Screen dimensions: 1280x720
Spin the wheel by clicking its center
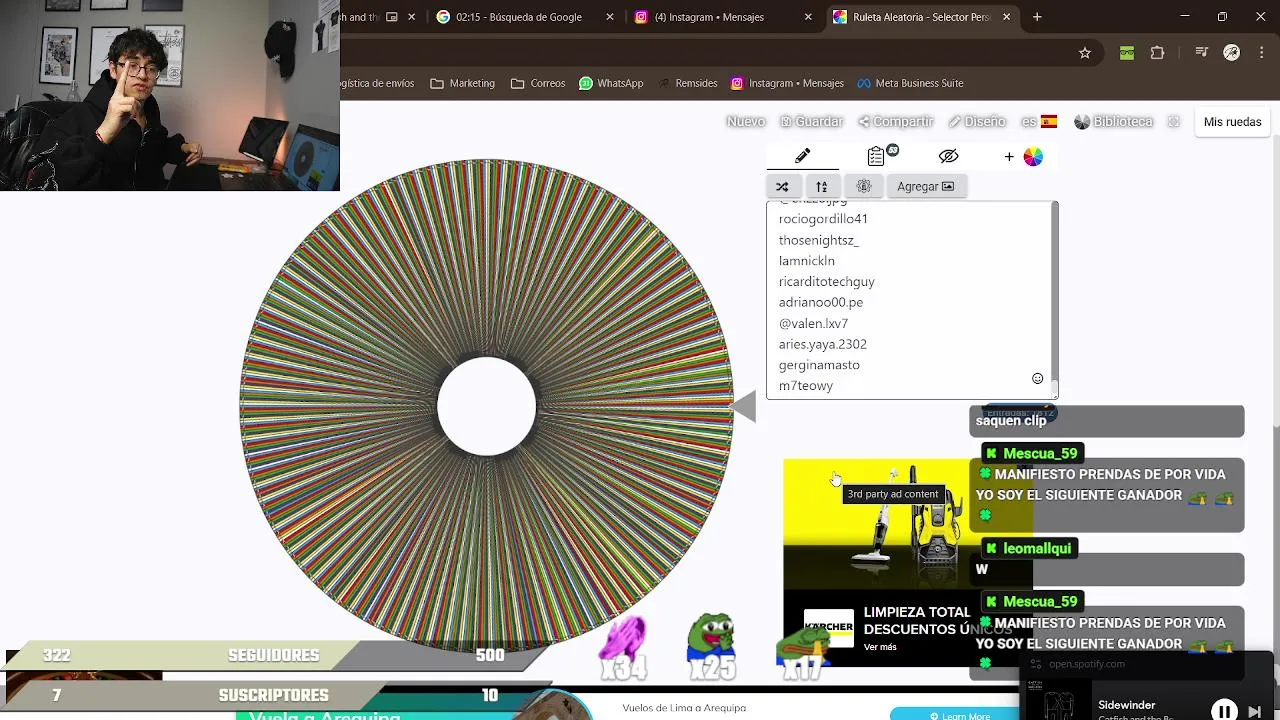[x=487, y=406]
